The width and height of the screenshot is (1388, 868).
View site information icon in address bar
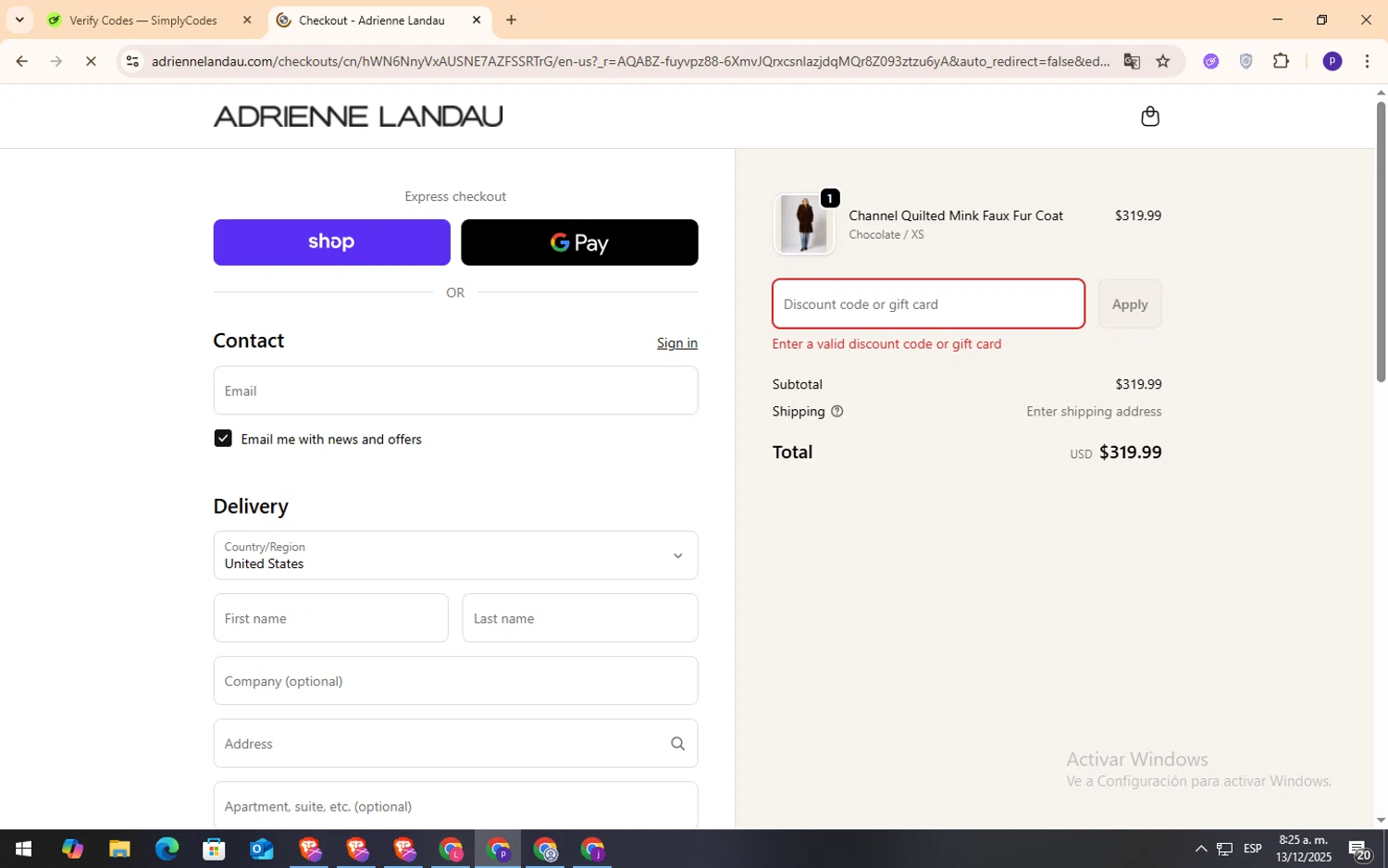click(x=132, y=61)
